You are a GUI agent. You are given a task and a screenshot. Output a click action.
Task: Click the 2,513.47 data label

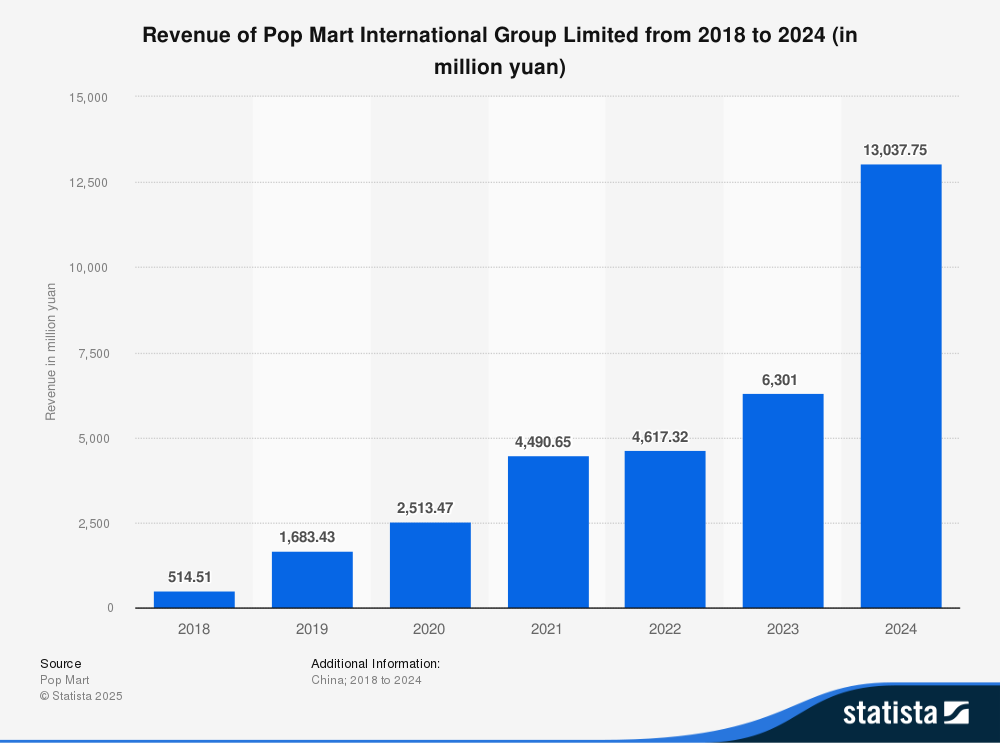click(x=425, y=508)
